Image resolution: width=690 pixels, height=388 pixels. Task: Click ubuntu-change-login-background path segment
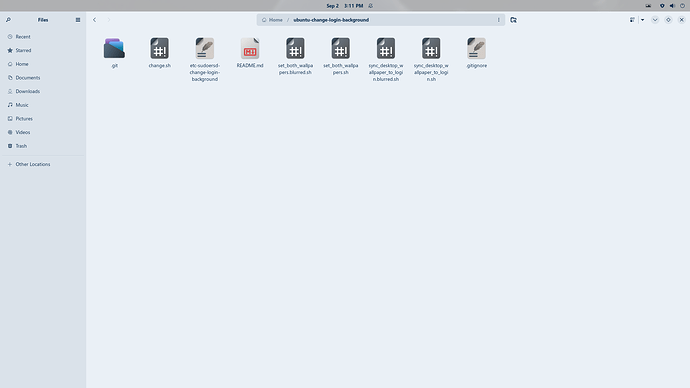331,20
